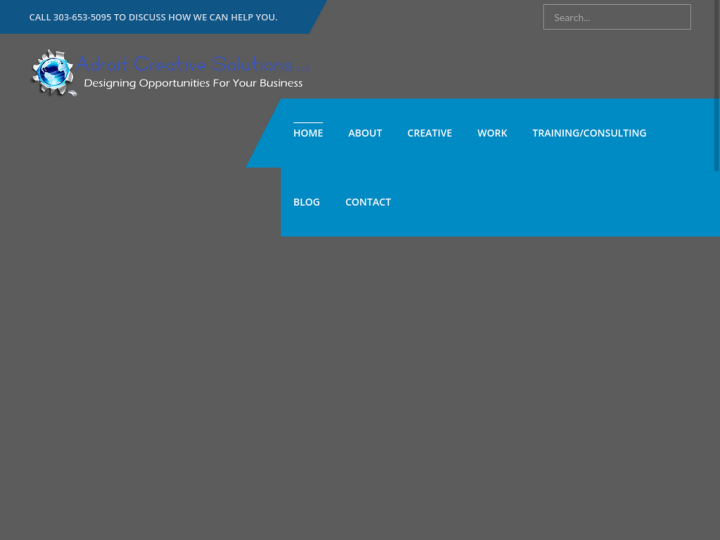Click the slanted right edge of the call banner

click(x=316, y=17)
